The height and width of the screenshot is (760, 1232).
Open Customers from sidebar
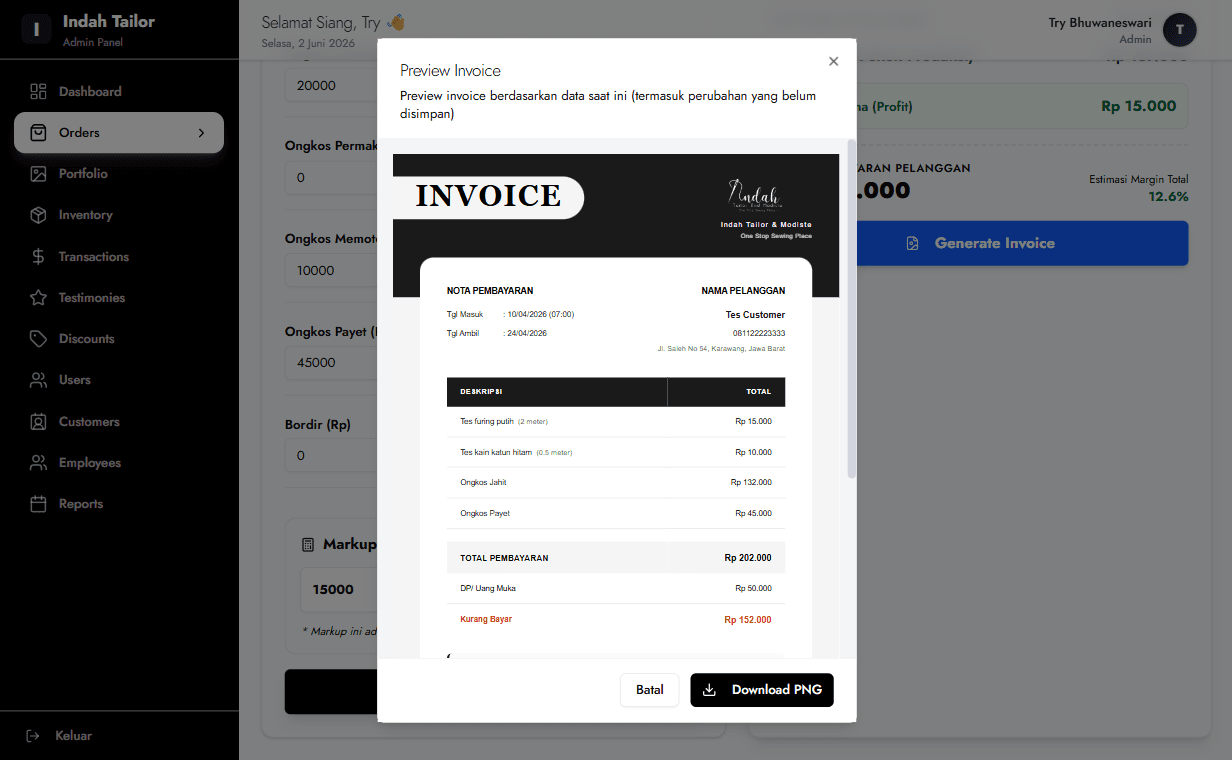(119, 422)
